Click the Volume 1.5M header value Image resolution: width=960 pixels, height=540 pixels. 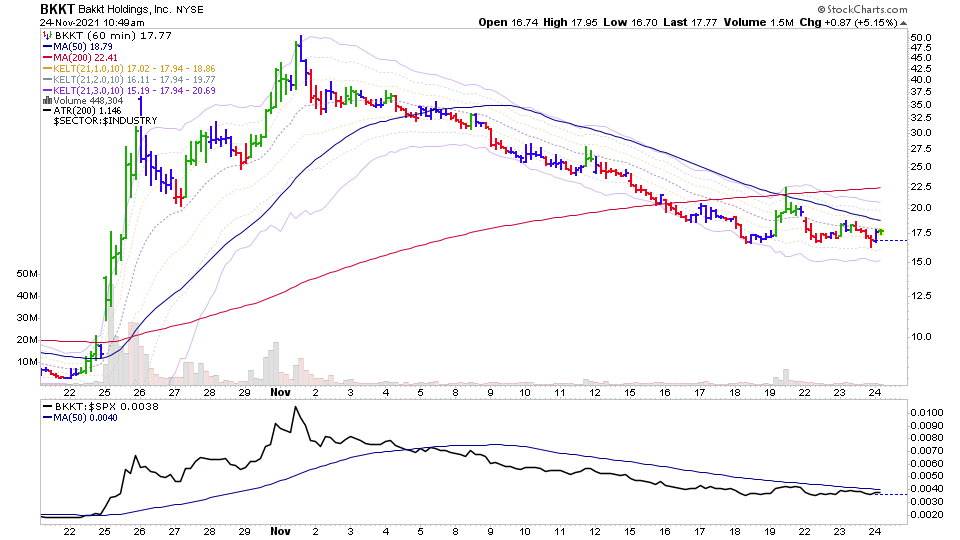pyautogui.click(x=759, y=23)
